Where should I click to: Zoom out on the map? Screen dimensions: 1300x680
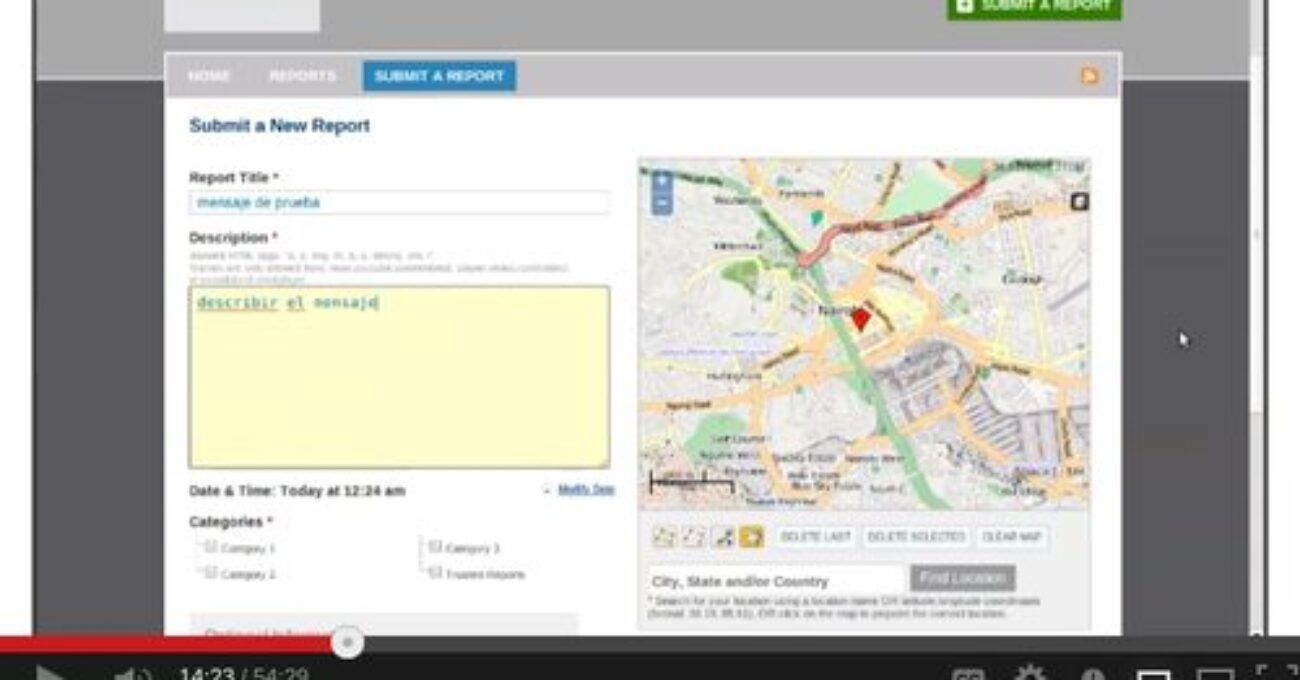[x=661, y=203]
